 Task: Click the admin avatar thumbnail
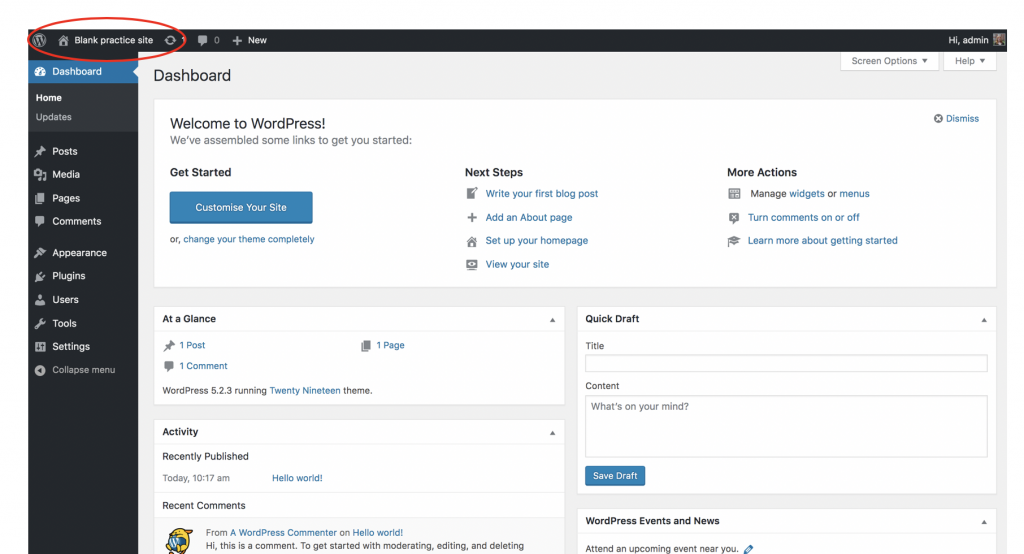pos(999,40)
